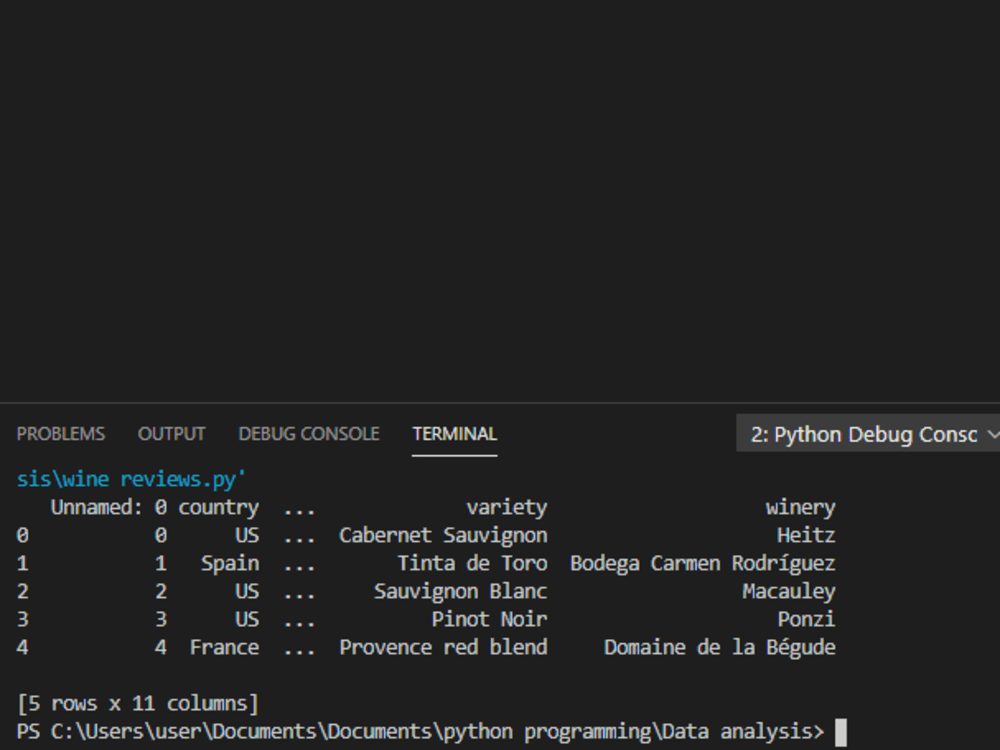The height and width of the screenshot is (750, 1000).
Task: Click the 'Provence red blend' variety value
Action: click(443, 648)
